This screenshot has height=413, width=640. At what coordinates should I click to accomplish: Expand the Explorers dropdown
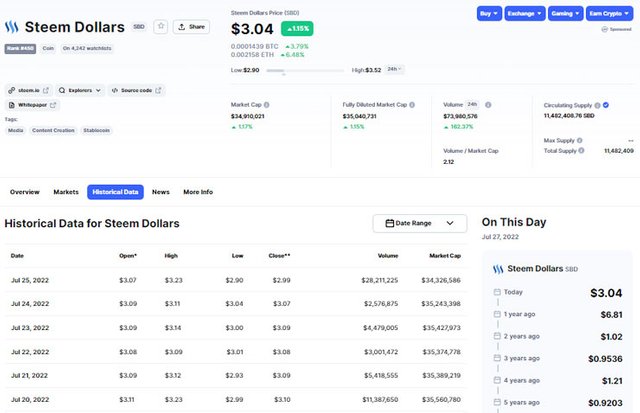click(80, 90)
